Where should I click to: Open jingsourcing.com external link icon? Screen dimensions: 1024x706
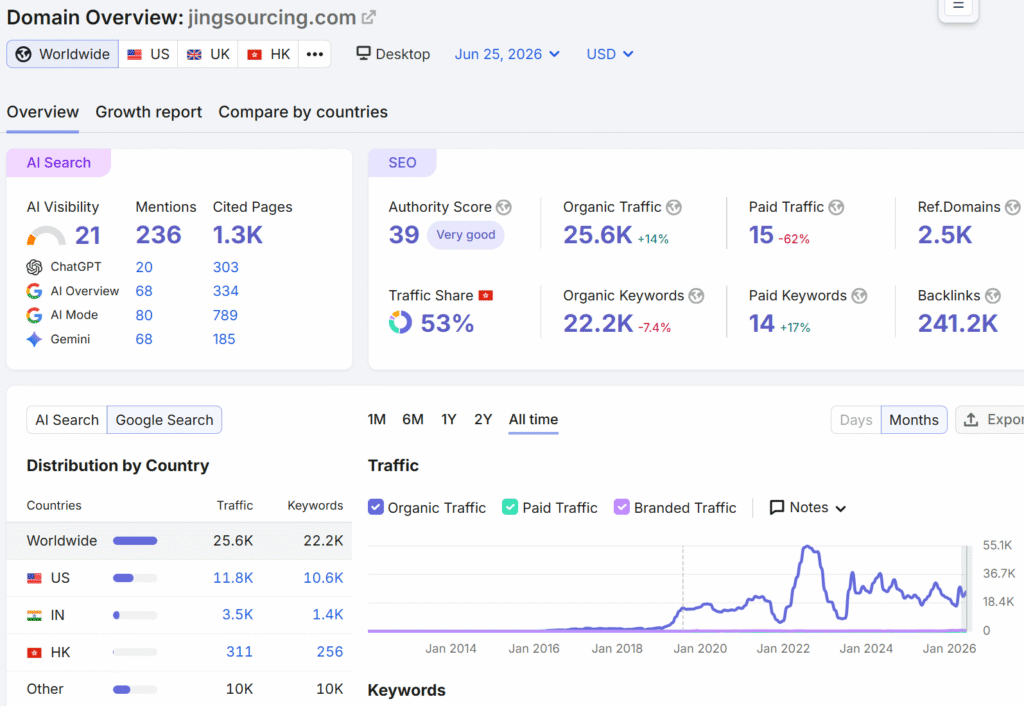coord(369,18)
